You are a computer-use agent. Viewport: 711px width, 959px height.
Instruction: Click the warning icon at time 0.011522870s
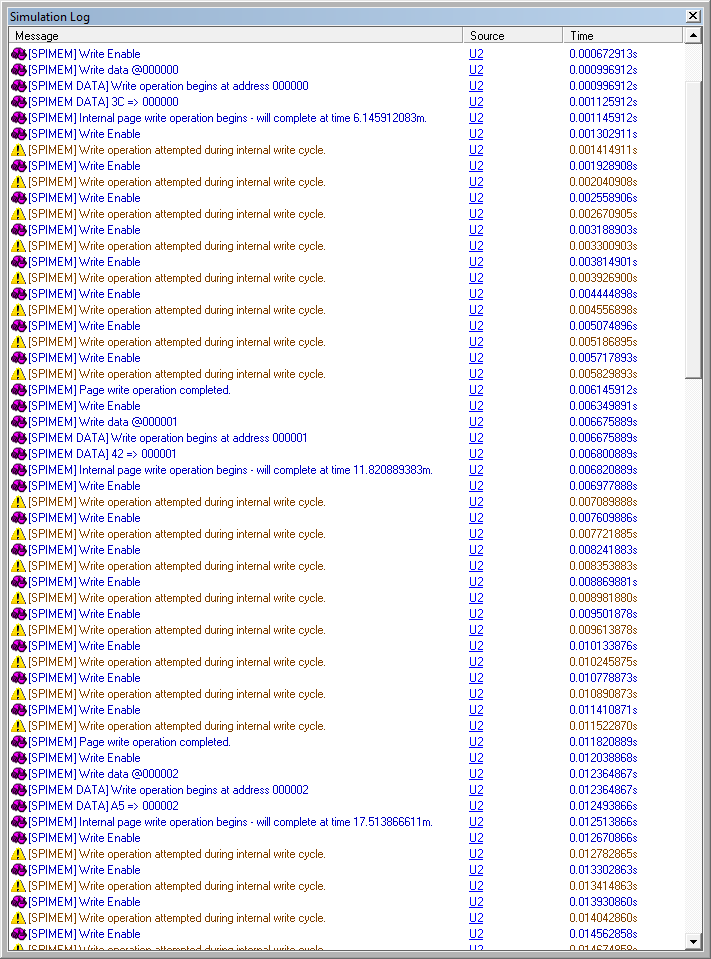click(18, 726)
